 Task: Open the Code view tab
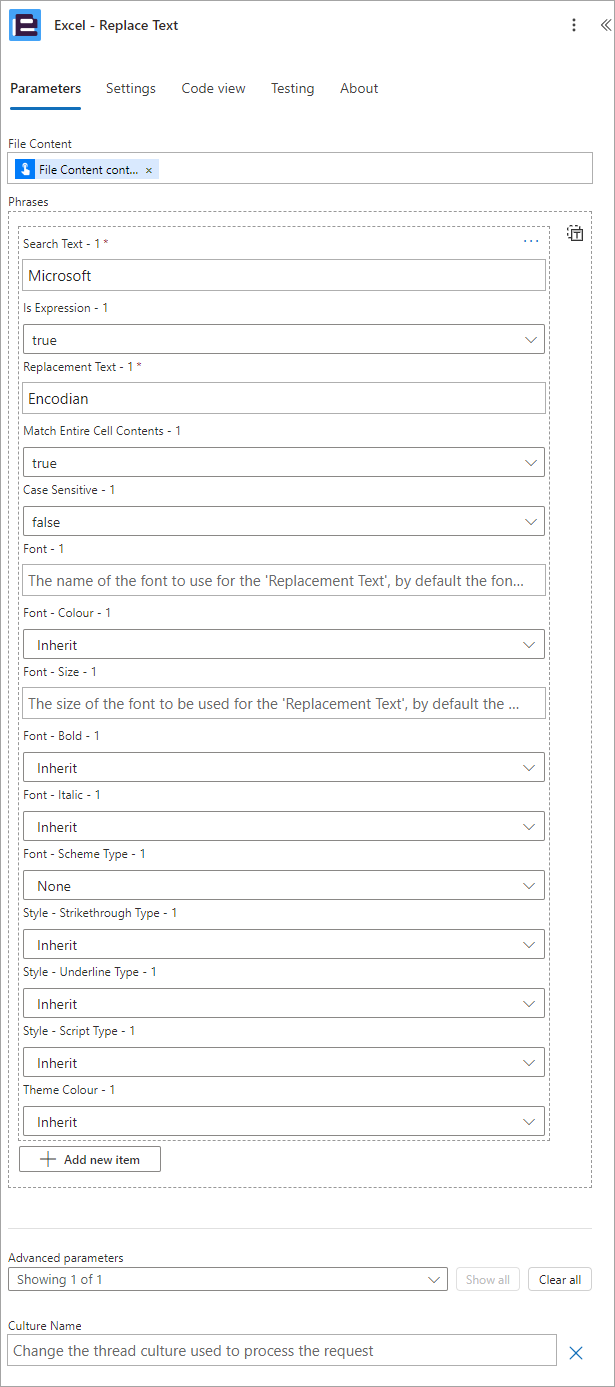click(x=213, y=88)
